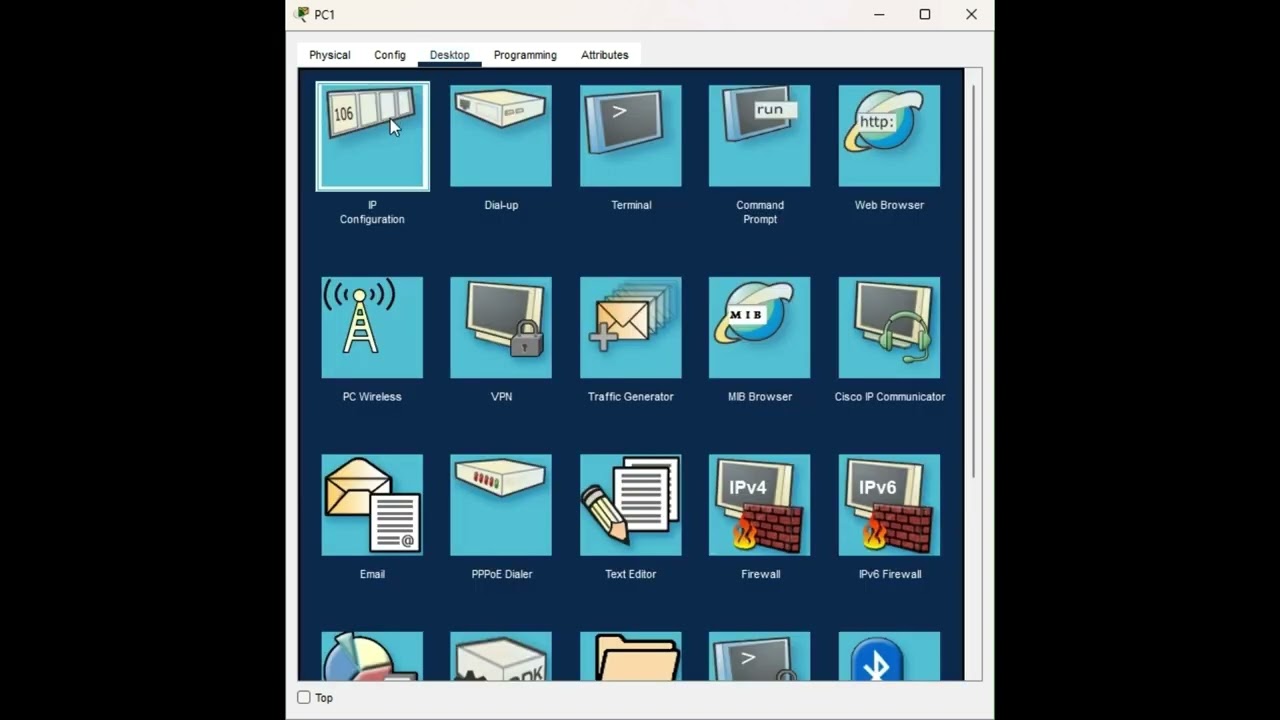Launch the Traffic Generator app
Image resolution: width=1280 pixels, height=720 pixels.
pos(631,328)
